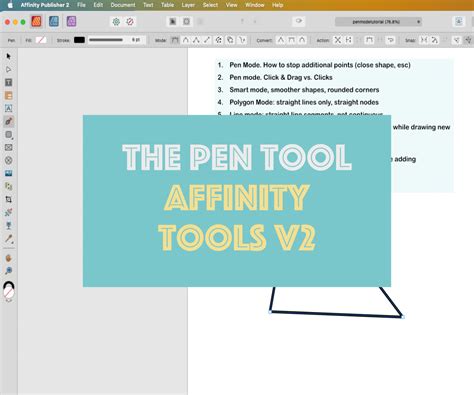The width and height of the screenshot is (474, 395).
Task: Open the Help menu
Action: [x=277, y=5]
